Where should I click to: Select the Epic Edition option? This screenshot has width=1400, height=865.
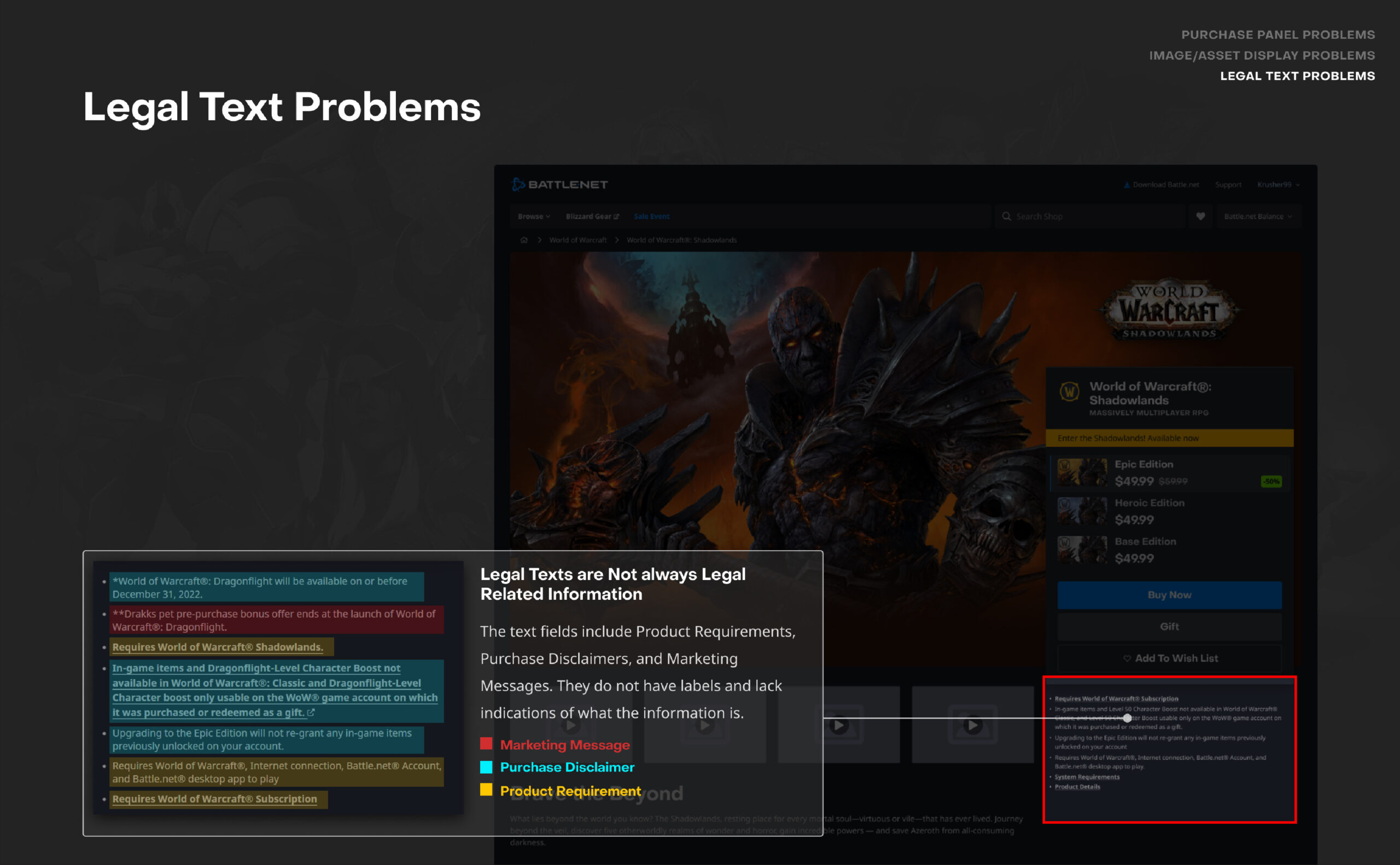[1169, 473]
